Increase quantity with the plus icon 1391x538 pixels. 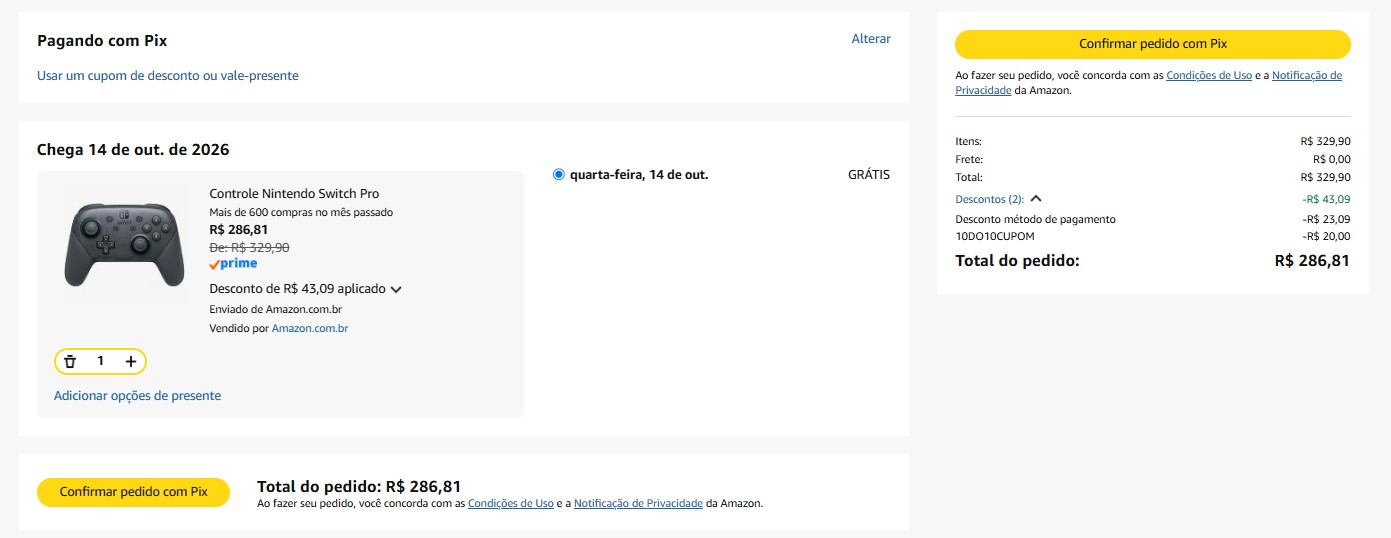click(131, 361)
